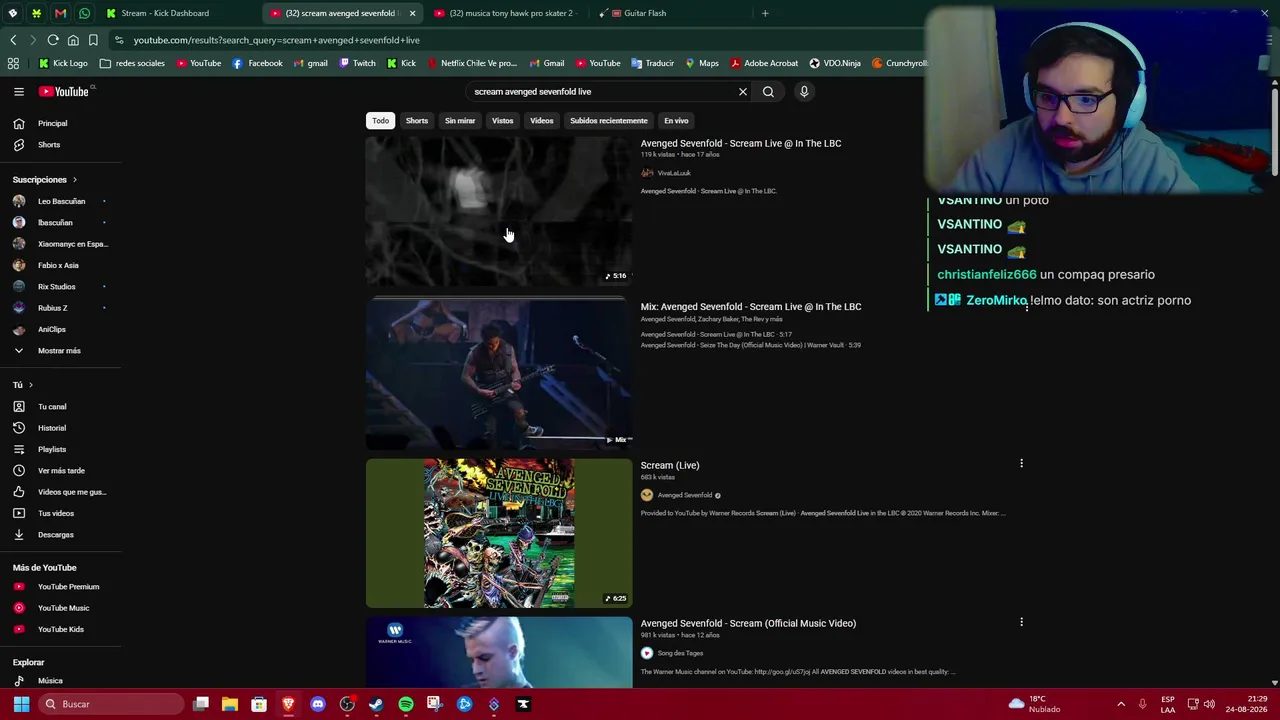Click the YouTube logo
Viewport: 1280px width, 720px height.
(x=65, y=92)
